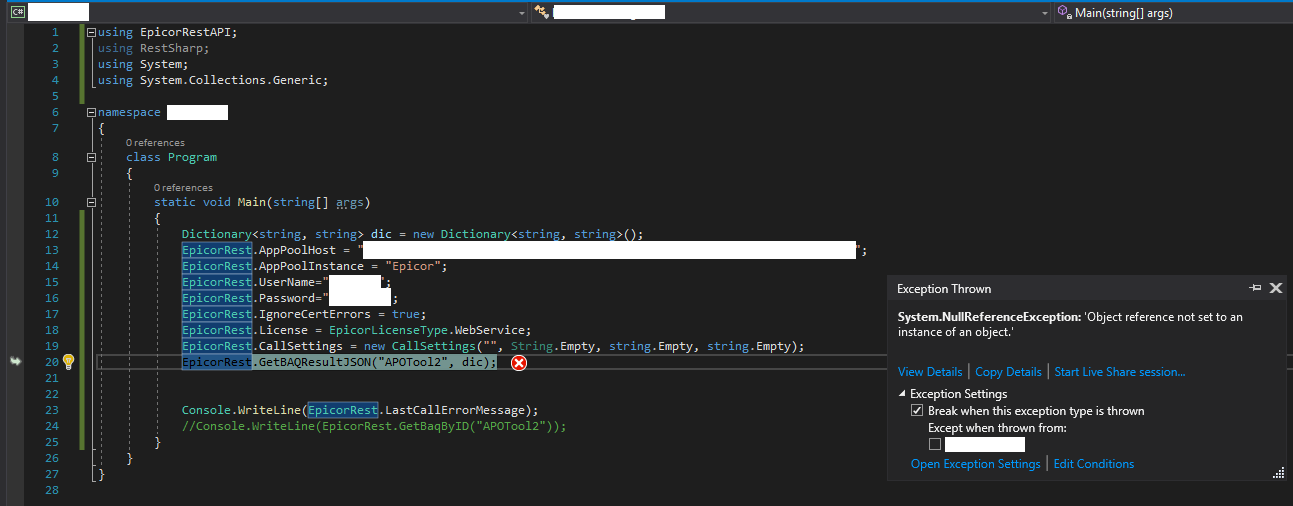Click the class icon in the types dropdown
This screenshot has height=506, width=1293.
[x=542, y=12]
